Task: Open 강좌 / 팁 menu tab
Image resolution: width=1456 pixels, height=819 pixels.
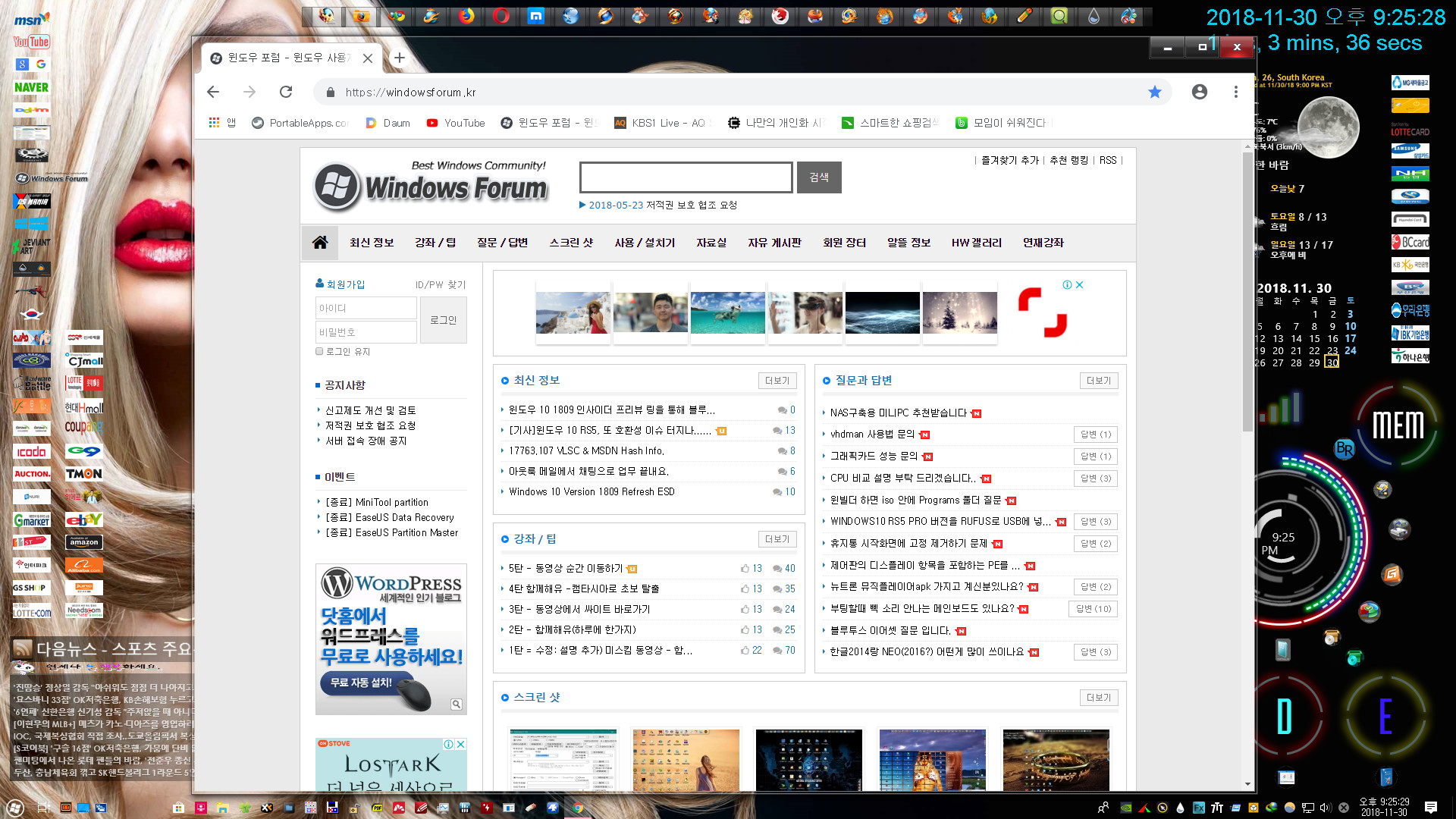Action: click(x=435, y=243)
